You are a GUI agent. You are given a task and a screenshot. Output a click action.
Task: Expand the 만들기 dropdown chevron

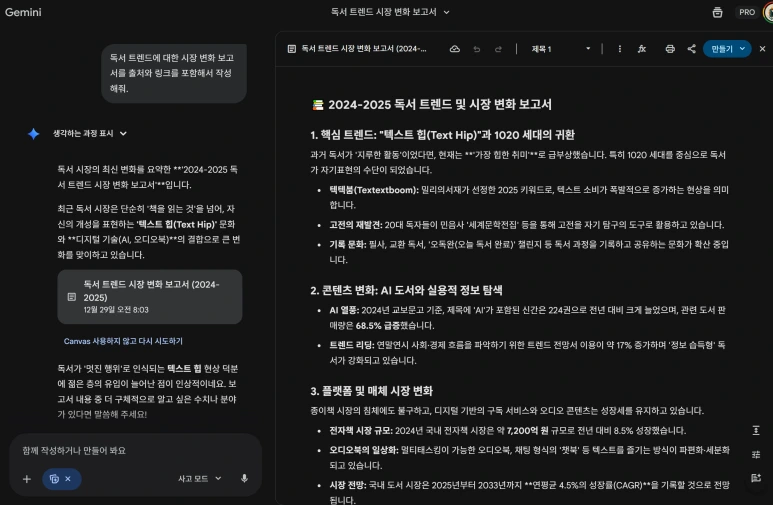tap(742, 49)
